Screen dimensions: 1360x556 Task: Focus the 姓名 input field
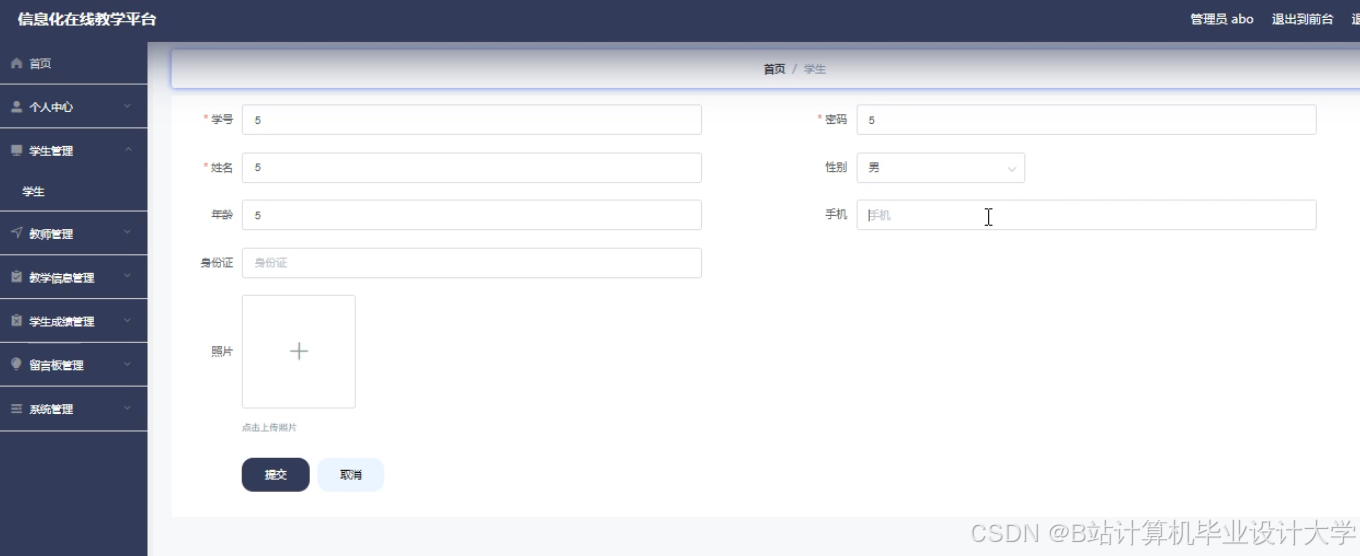(x=472, y=168)
